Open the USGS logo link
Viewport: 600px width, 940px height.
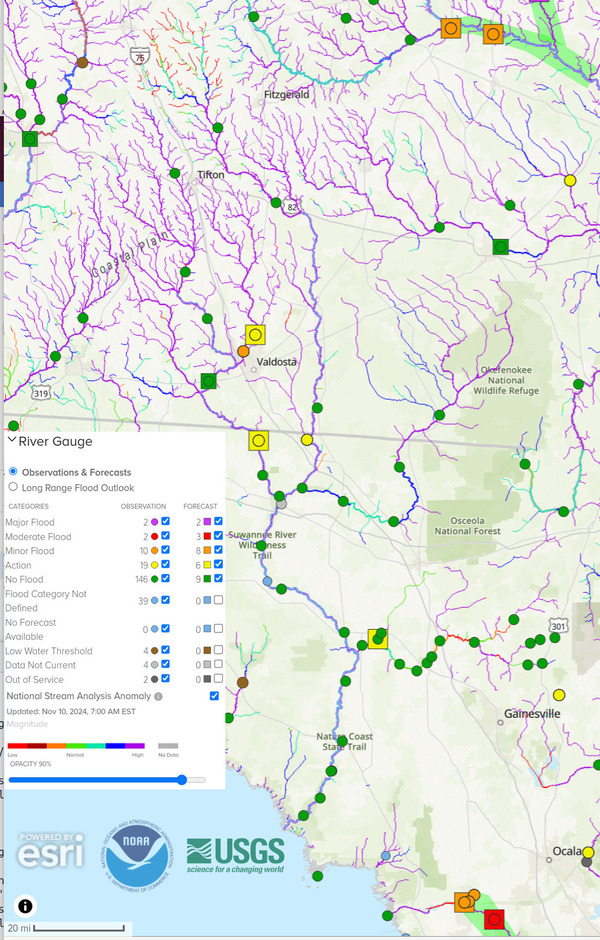point(235,855)
